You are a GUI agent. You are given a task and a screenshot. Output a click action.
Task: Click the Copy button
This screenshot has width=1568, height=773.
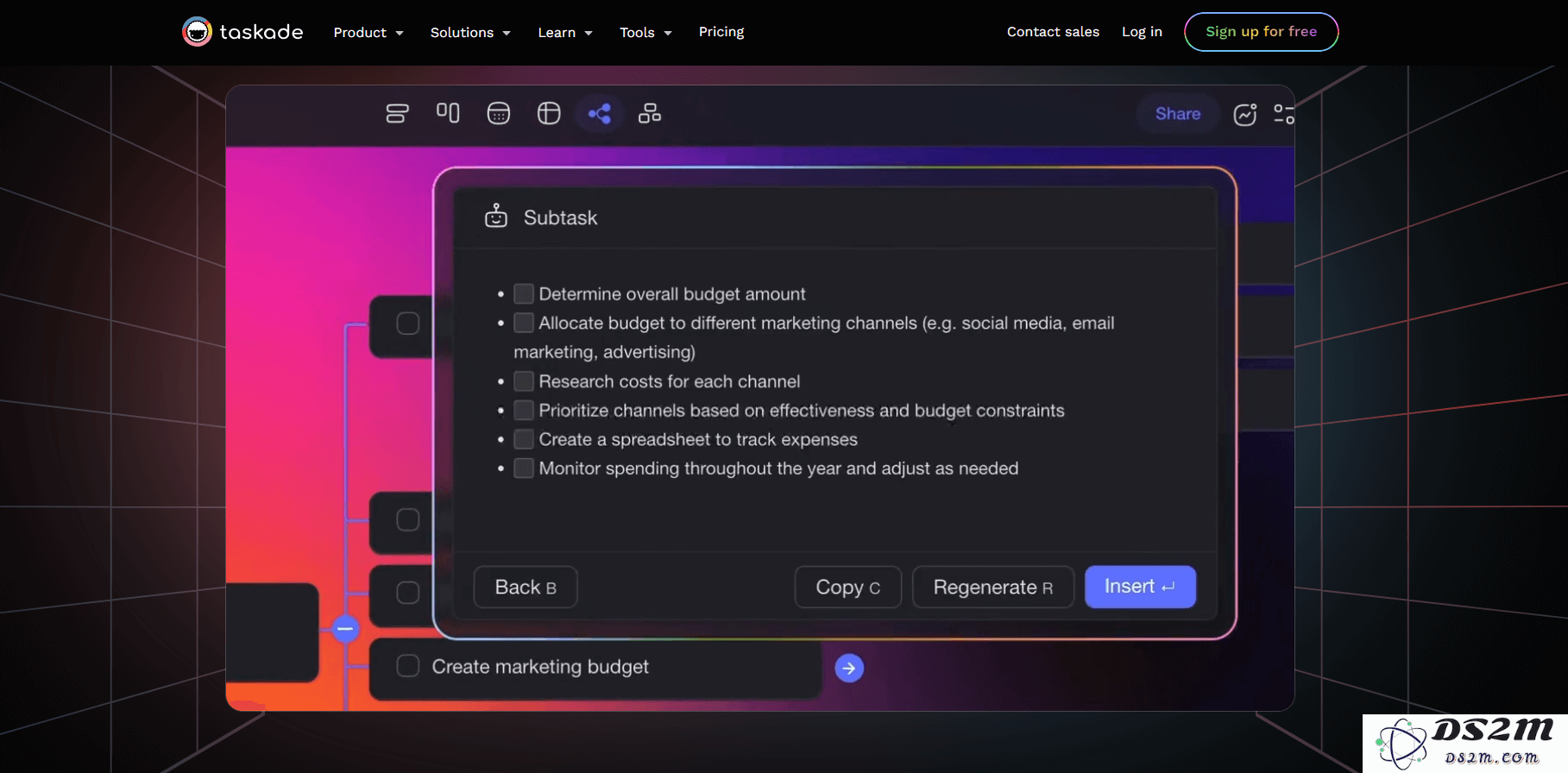click(x=848, y=588)
